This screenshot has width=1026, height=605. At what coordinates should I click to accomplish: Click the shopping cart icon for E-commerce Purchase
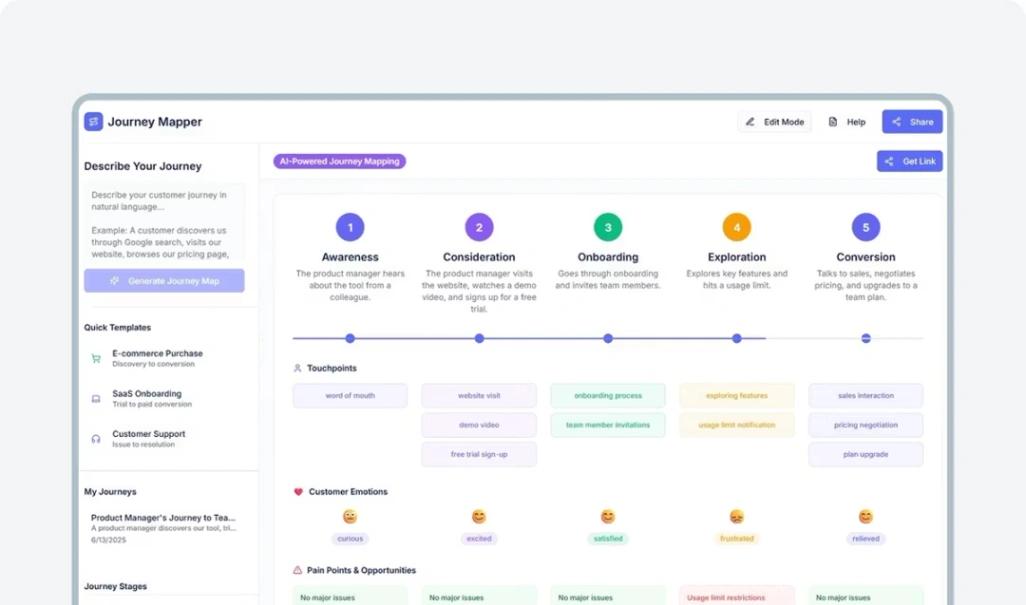(x=96, y=358)
